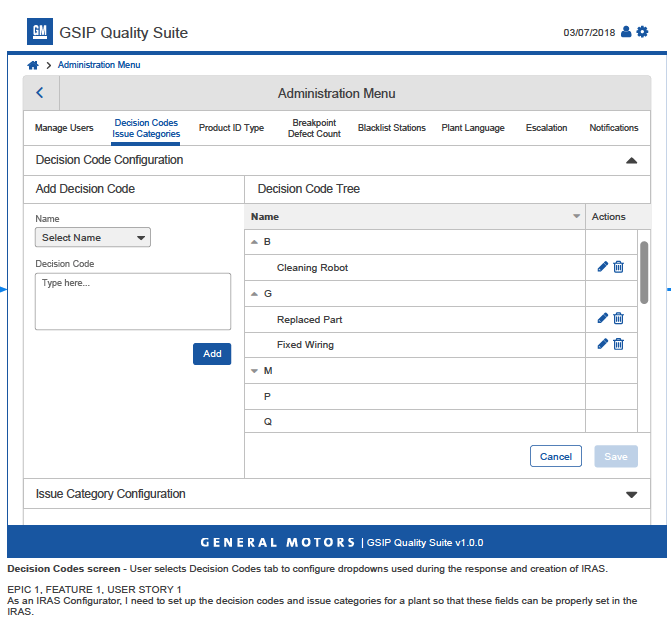The height and width of the screenshot is (621, 671).
Task: Collapse the B tree node
Action: click(255, 242)
